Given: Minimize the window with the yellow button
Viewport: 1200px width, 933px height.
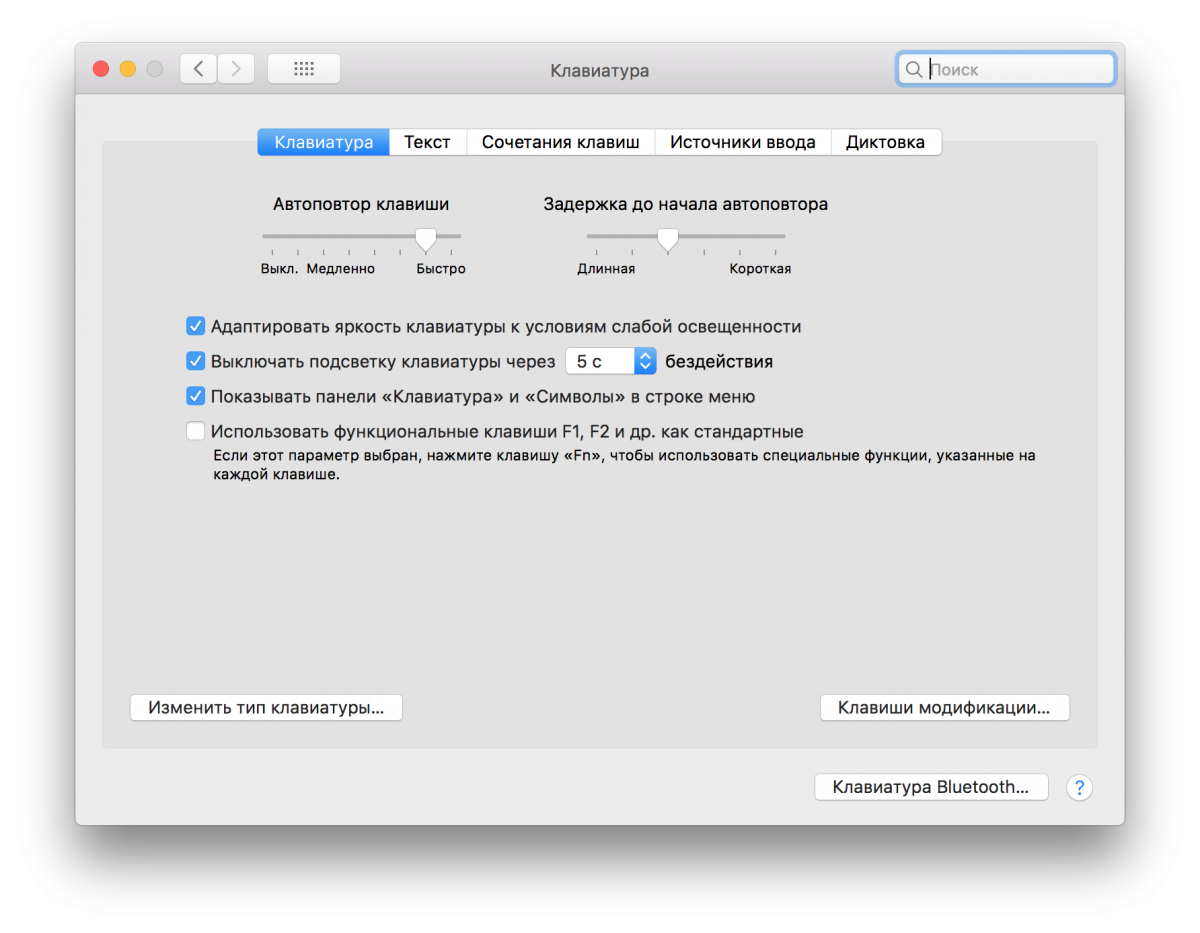Looking at the screenshot, I should tap(128, 69).
